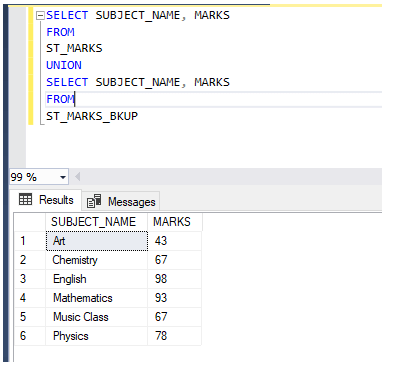Select the MARKS column header
Image resolution: width=394 pixels, height=366 pixels.
(x=175, y=222)
